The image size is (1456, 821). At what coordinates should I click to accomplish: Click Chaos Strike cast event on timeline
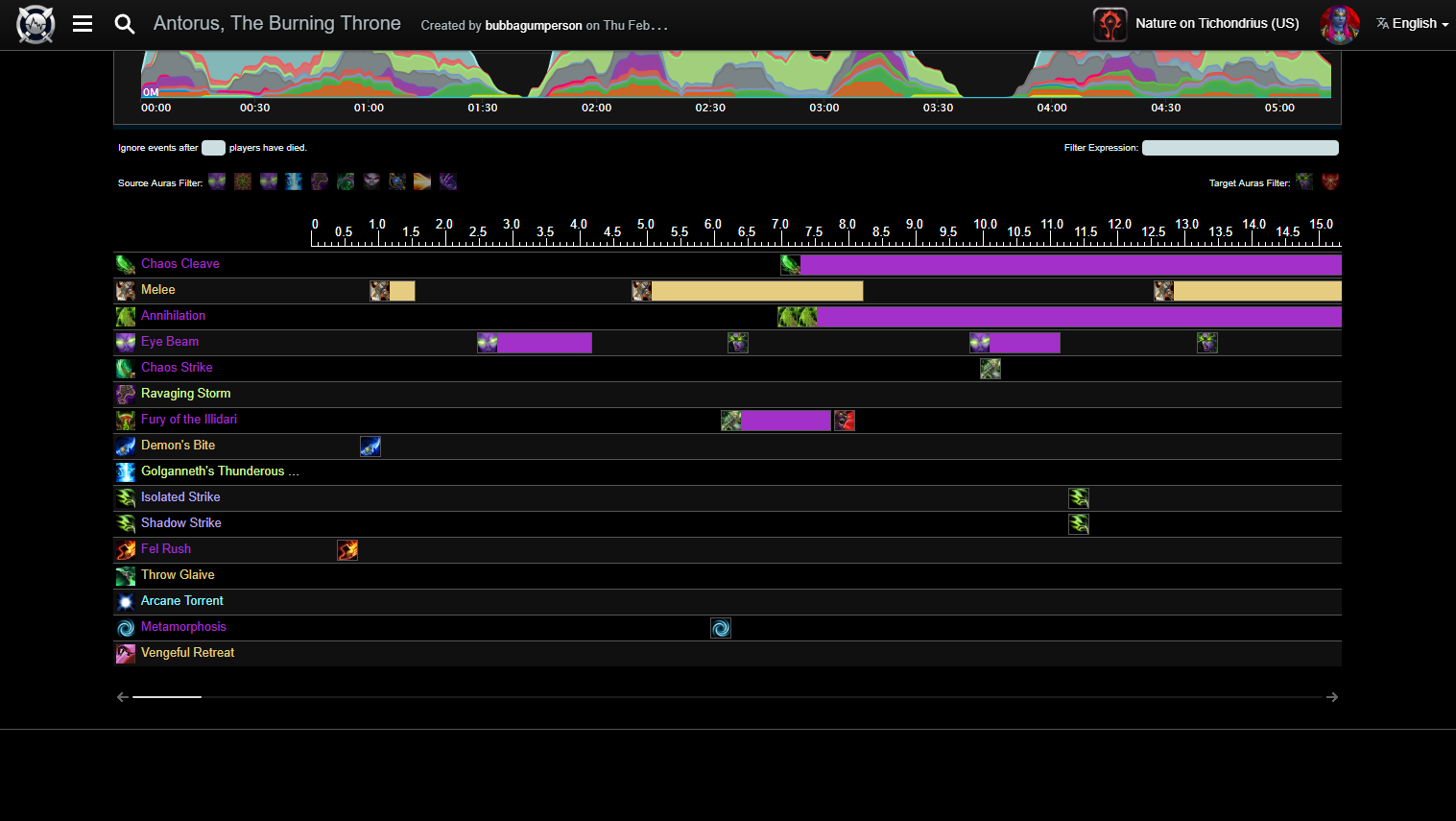pos(991,369)
